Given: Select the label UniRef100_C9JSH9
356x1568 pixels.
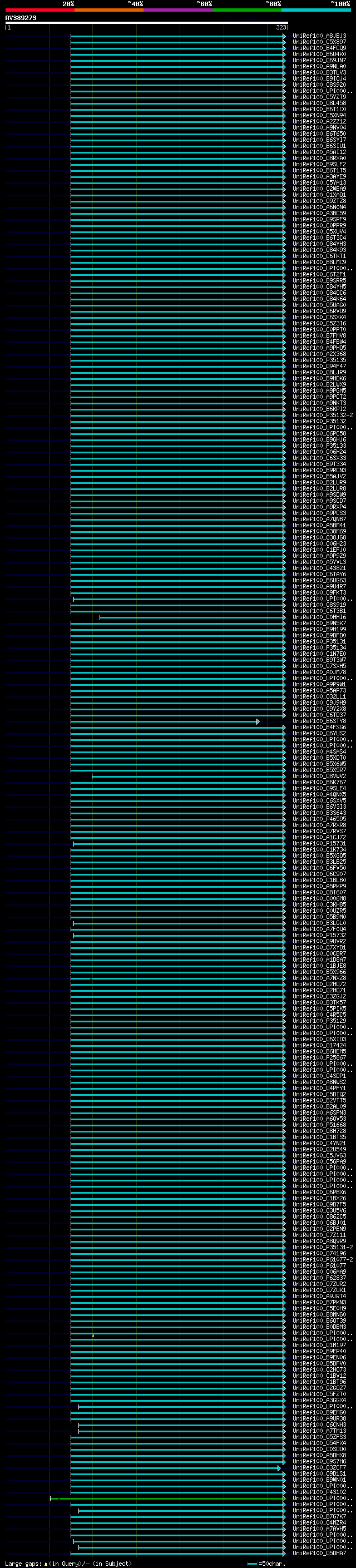Looking at the screenshot, I should click(x=319, y=703).
